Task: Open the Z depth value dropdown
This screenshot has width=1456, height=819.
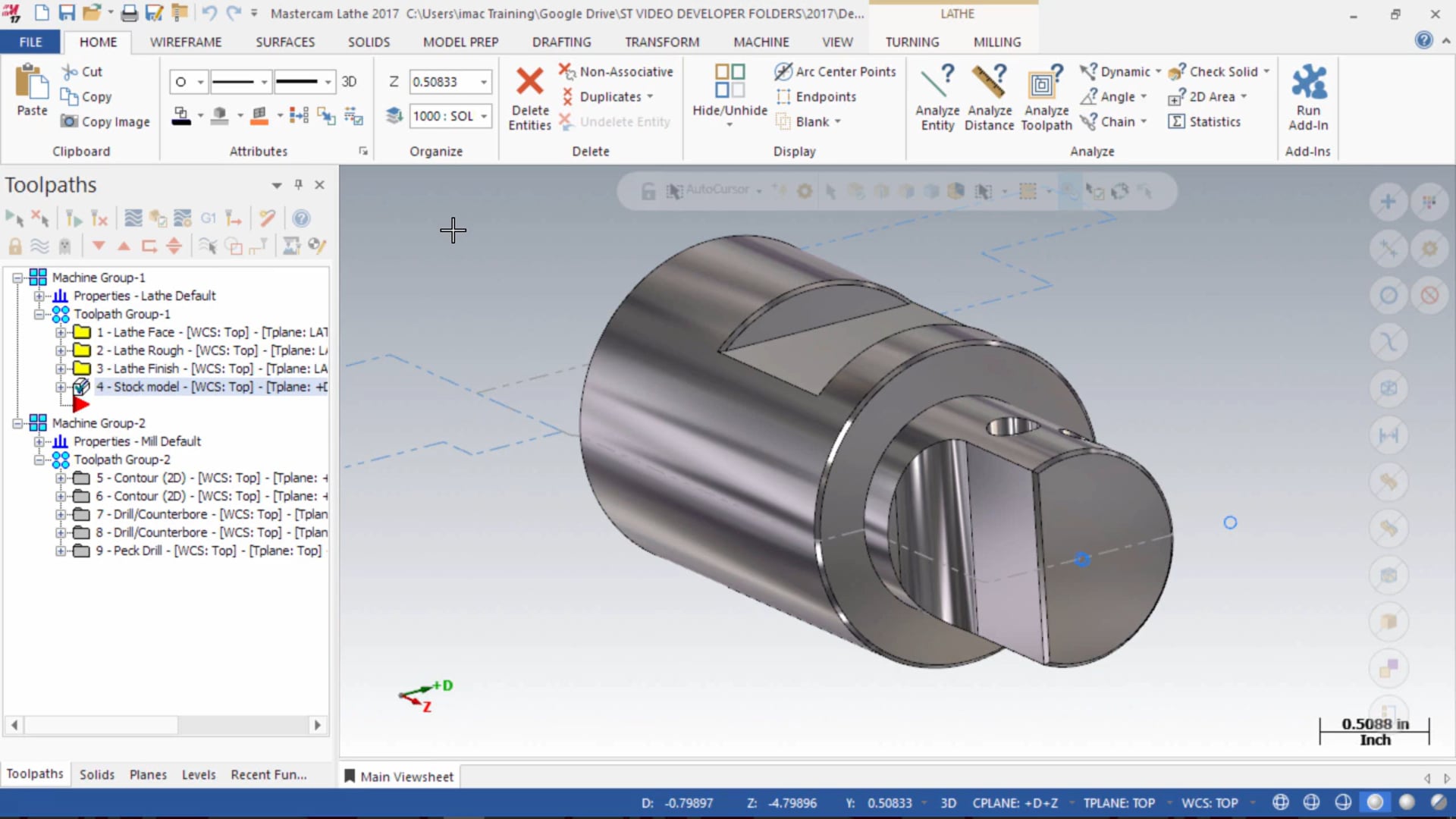Action: click(x=484, y=82)
